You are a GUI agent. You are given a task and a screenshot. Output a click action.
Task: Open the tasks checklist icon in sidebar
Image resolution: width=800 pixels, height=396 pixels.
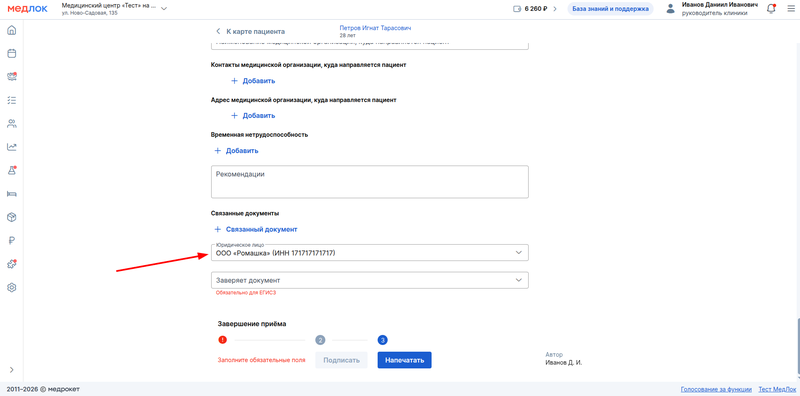point(12,100)
